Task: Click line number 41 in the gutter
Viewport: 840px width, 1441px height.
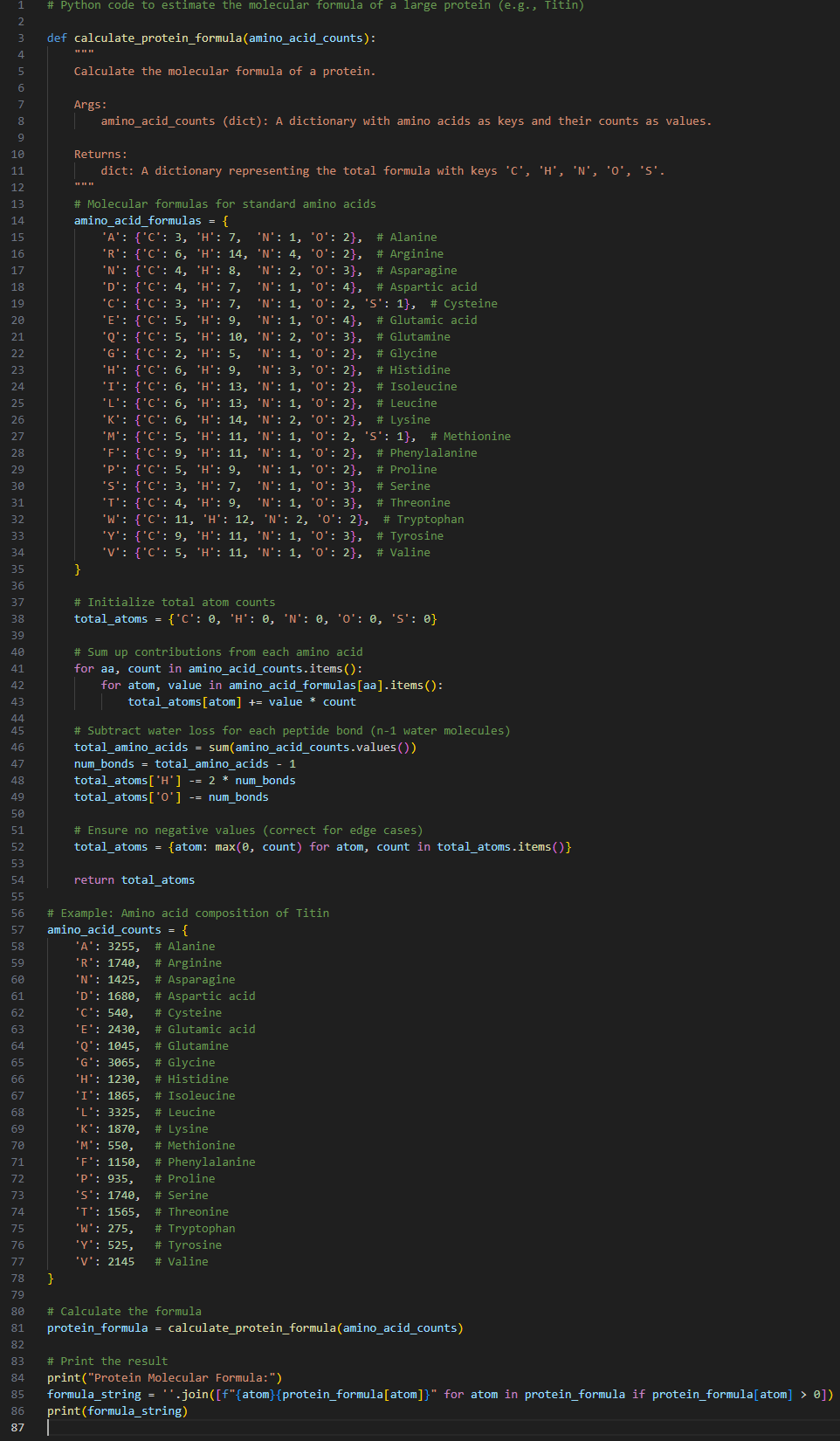Action: pos(17,669)
